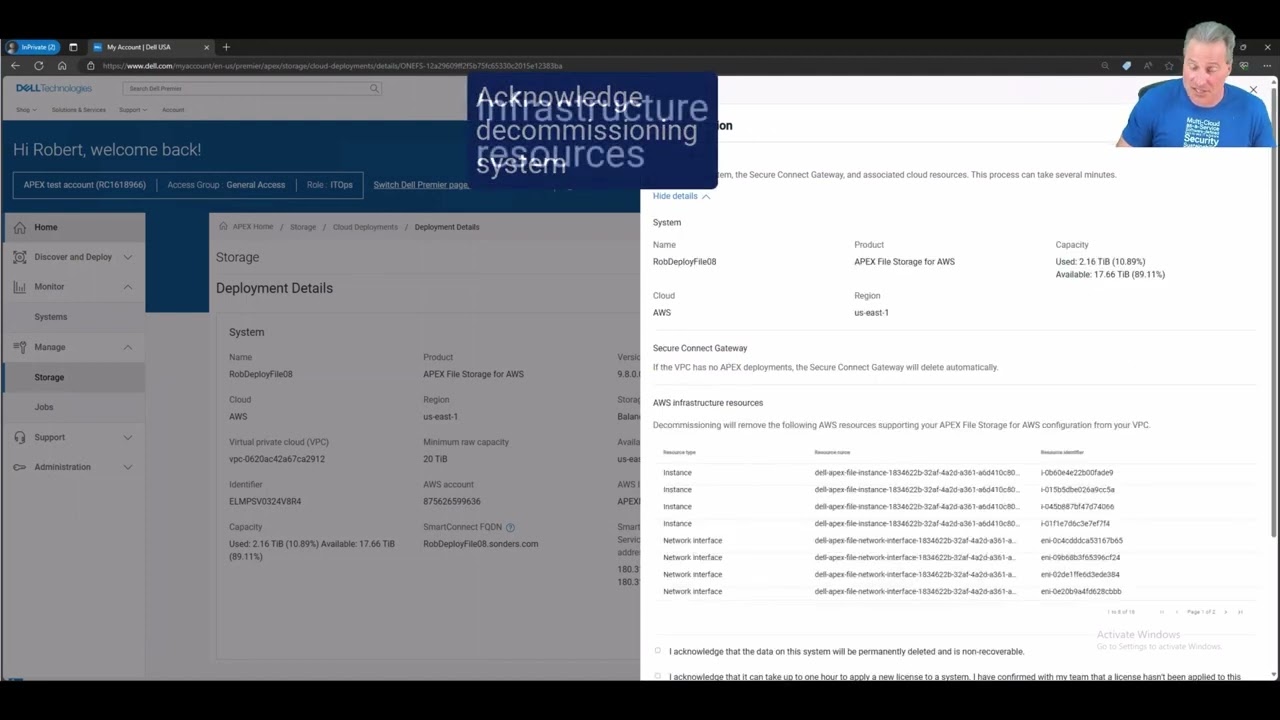Open the Shop dropdown menu
1280x720 pixels.
(26, 110)
